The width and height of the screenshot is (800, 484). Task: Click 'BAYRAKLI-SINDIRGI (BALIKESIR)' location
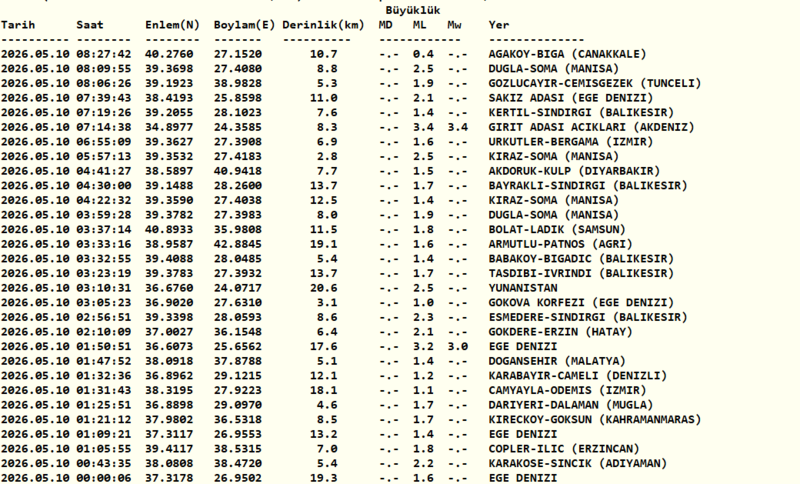(x=588, y=186)
